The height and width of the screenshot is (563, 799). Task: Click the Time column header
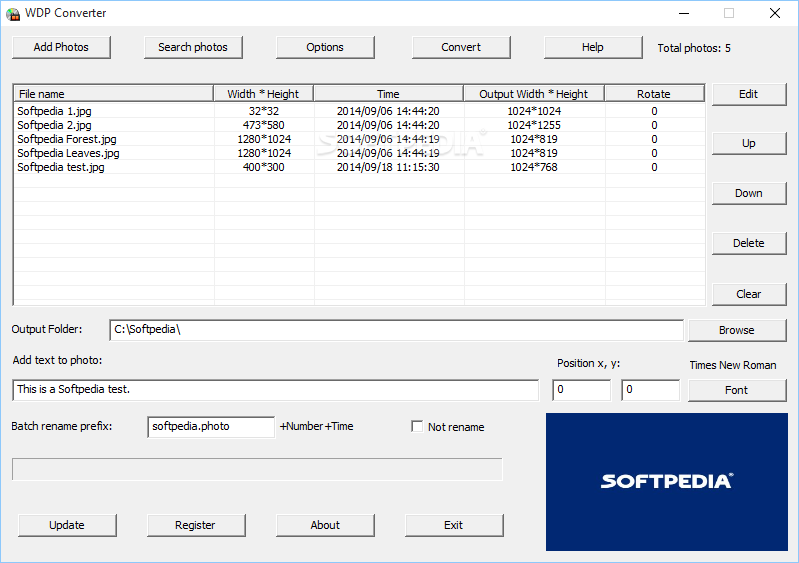point(389,94)
